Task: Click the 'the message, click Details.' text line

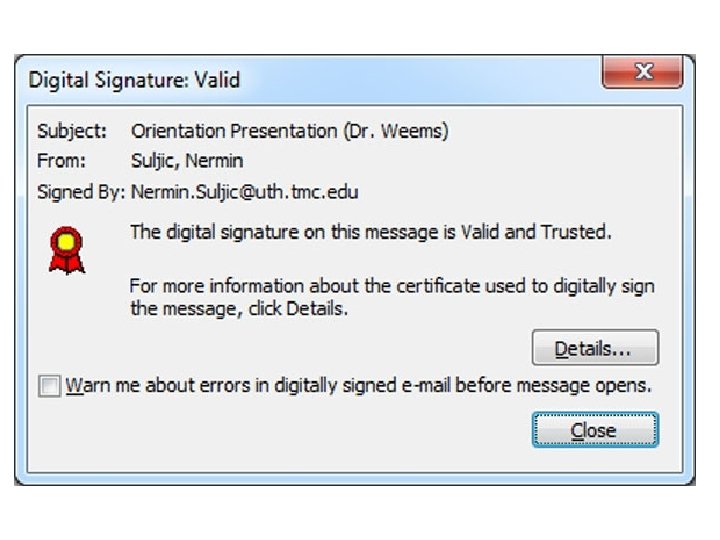Action: pyautogui.click(x=238, y=308)
